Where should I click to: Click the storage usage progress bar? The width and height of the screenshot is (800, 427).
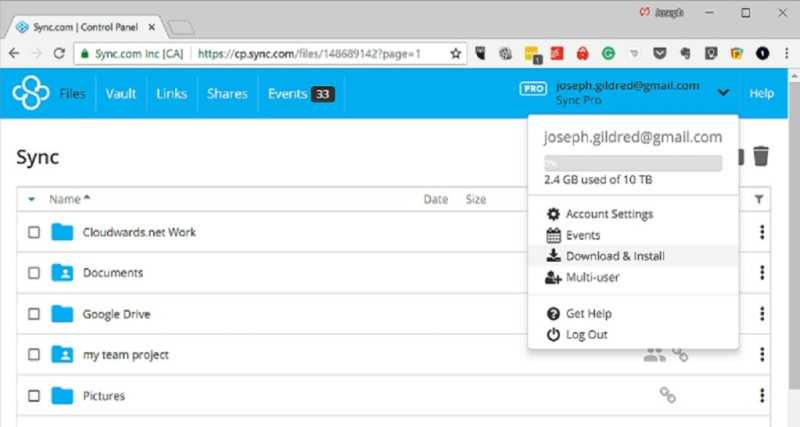[633, 163]
